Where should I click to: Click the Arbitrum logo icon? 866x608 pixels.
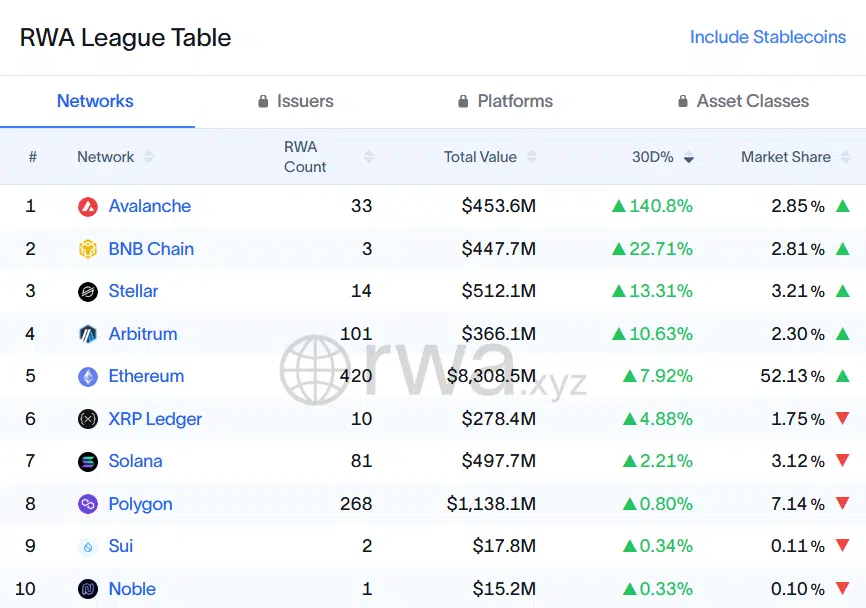pyautogui.click(x=88, y=334)
